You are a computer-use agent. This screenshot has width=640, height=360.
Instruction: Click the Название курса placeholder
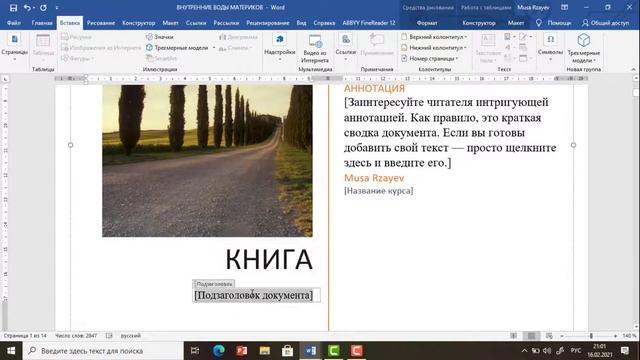coord(378,191)
